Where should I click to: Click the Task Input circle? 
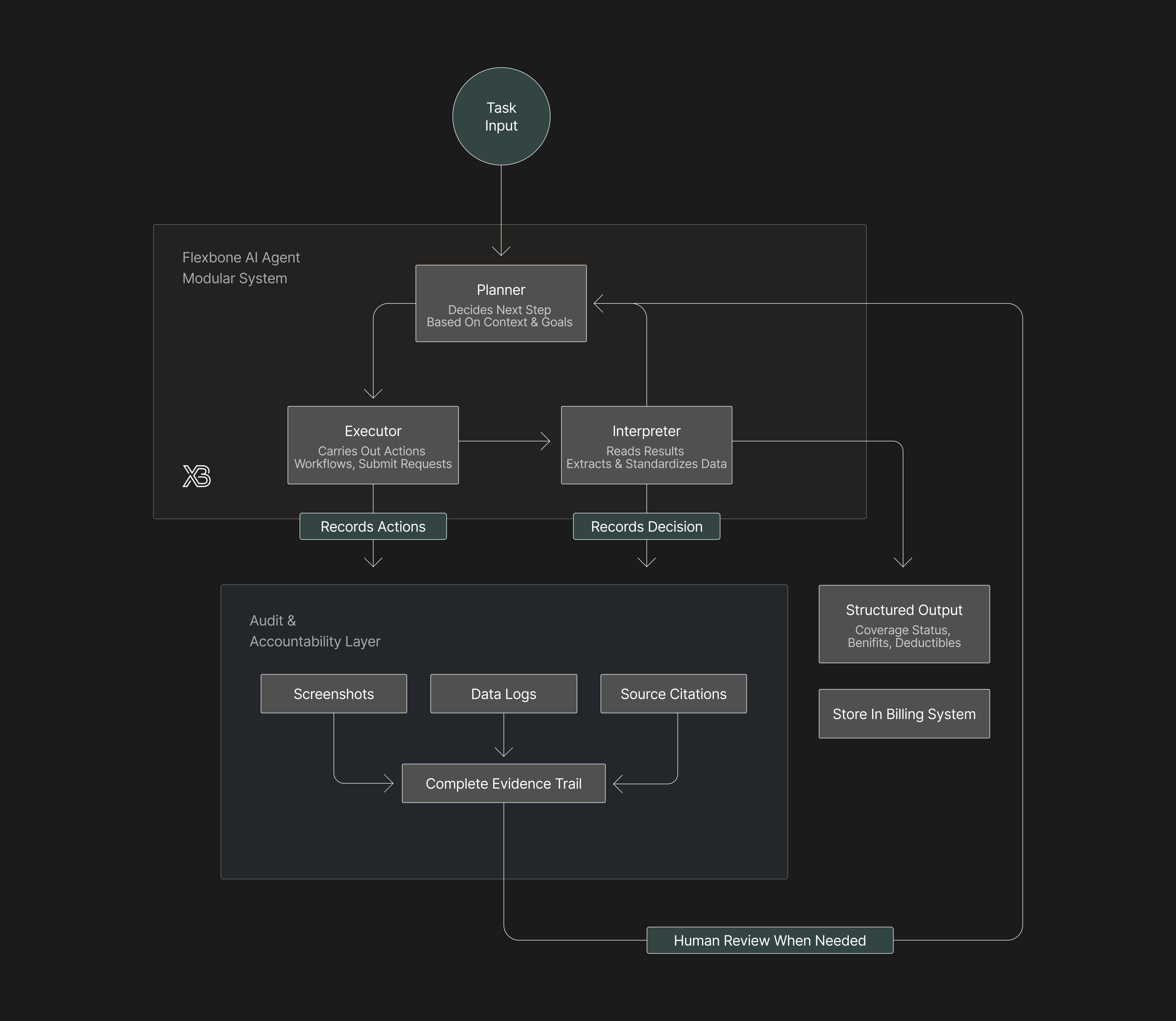[x=501, y=116]
